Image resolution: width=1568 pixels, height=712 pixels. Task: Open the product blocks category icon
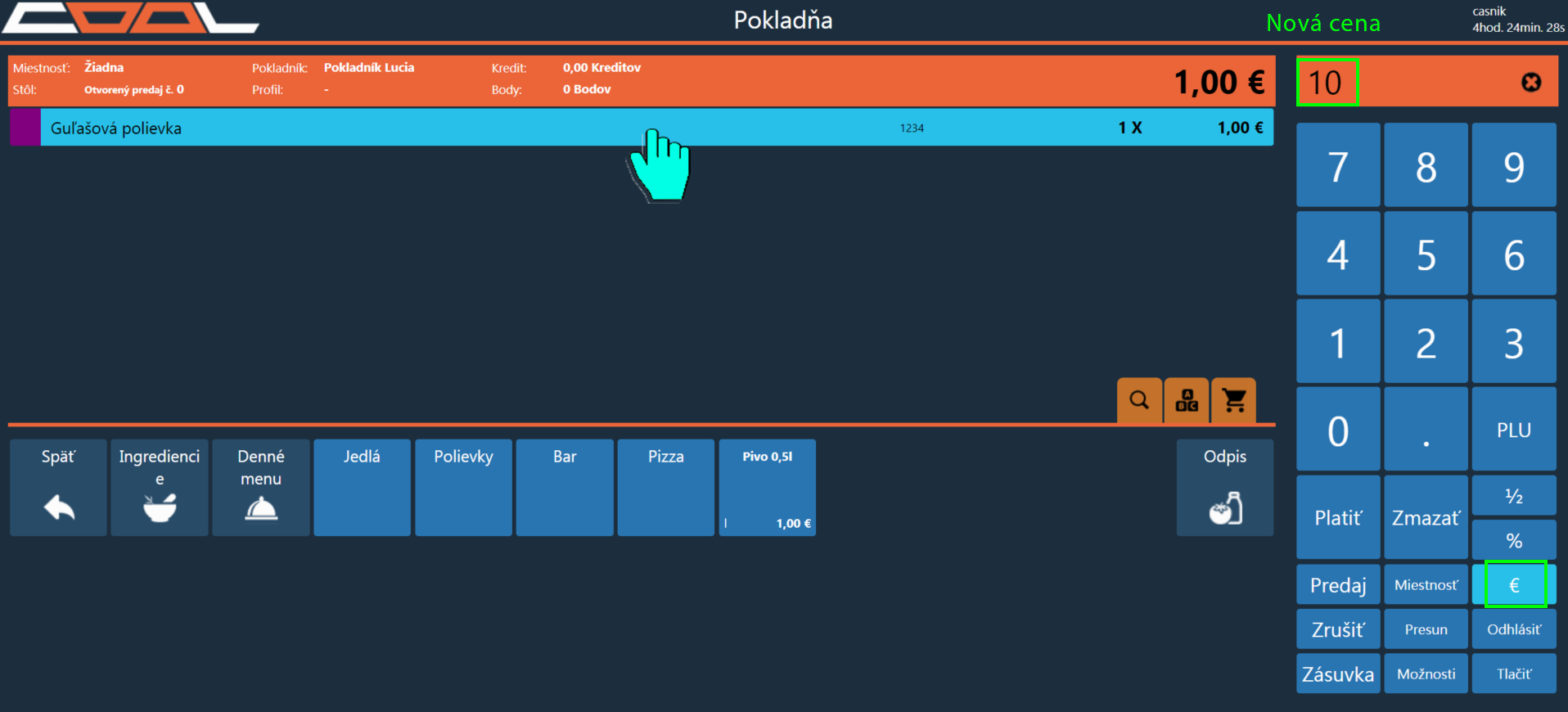[1186, 400]
